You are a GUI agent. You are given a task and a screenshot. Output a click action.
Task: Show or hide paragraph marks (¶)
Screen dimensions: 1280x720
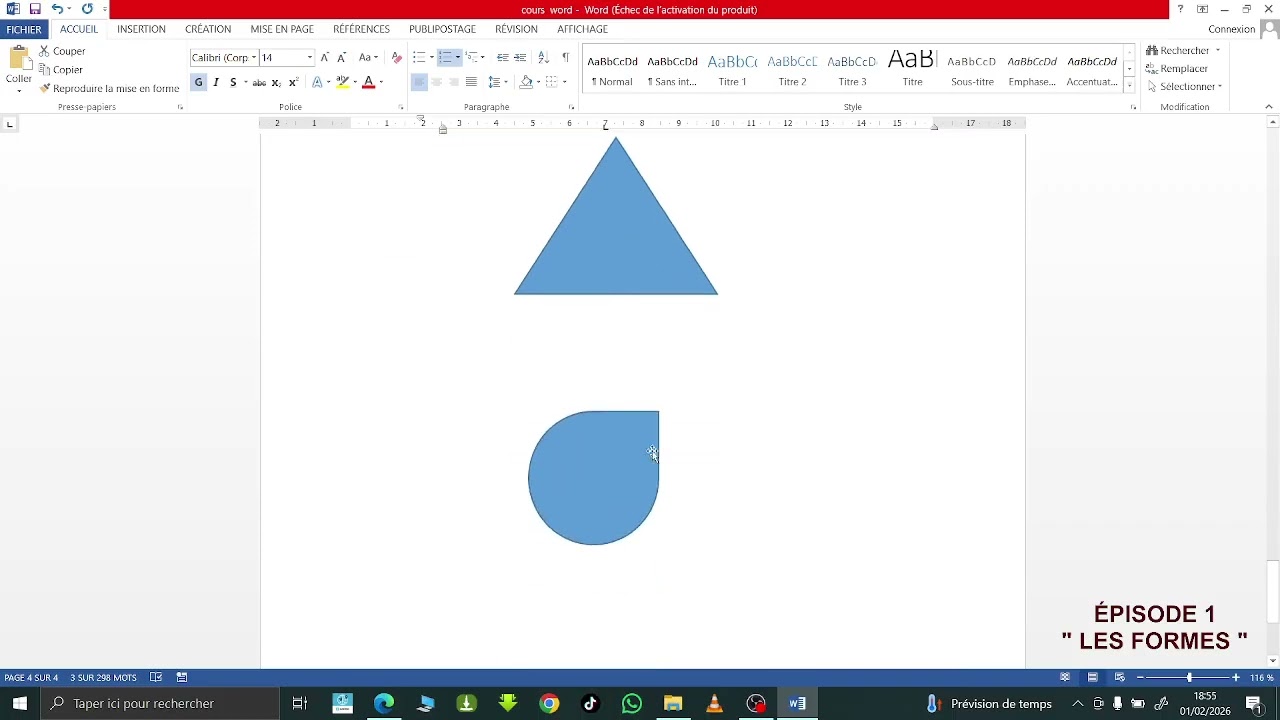point(565,57)
